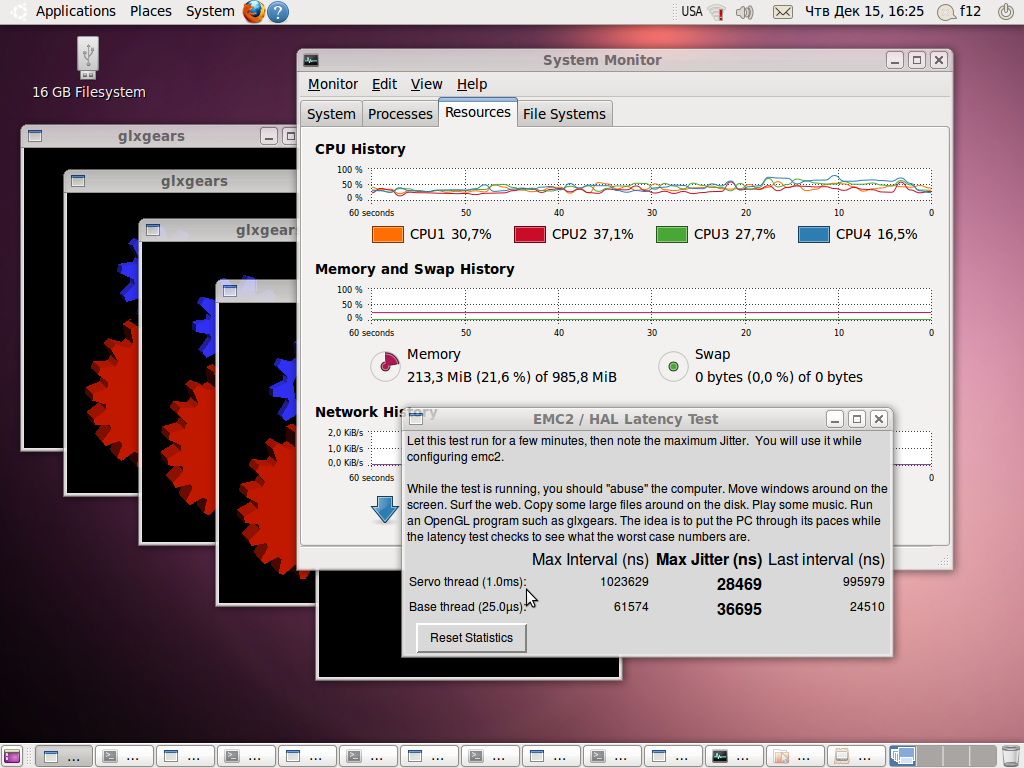
Task: Click the System Monitor taskbar button
Action: [733, 756]
